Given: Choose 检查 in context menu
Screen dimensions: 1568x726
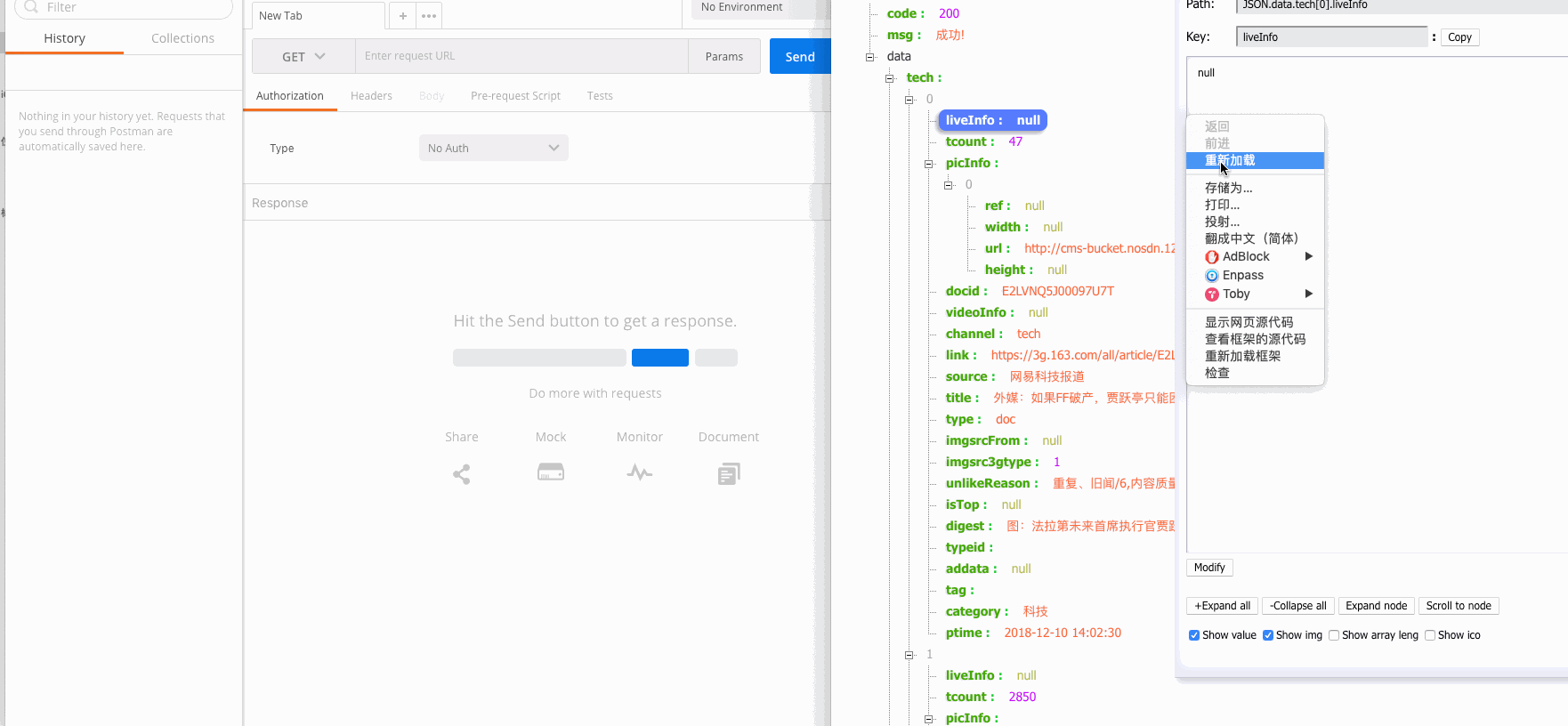Looking at the screenshot, I should pos(1255,373).
